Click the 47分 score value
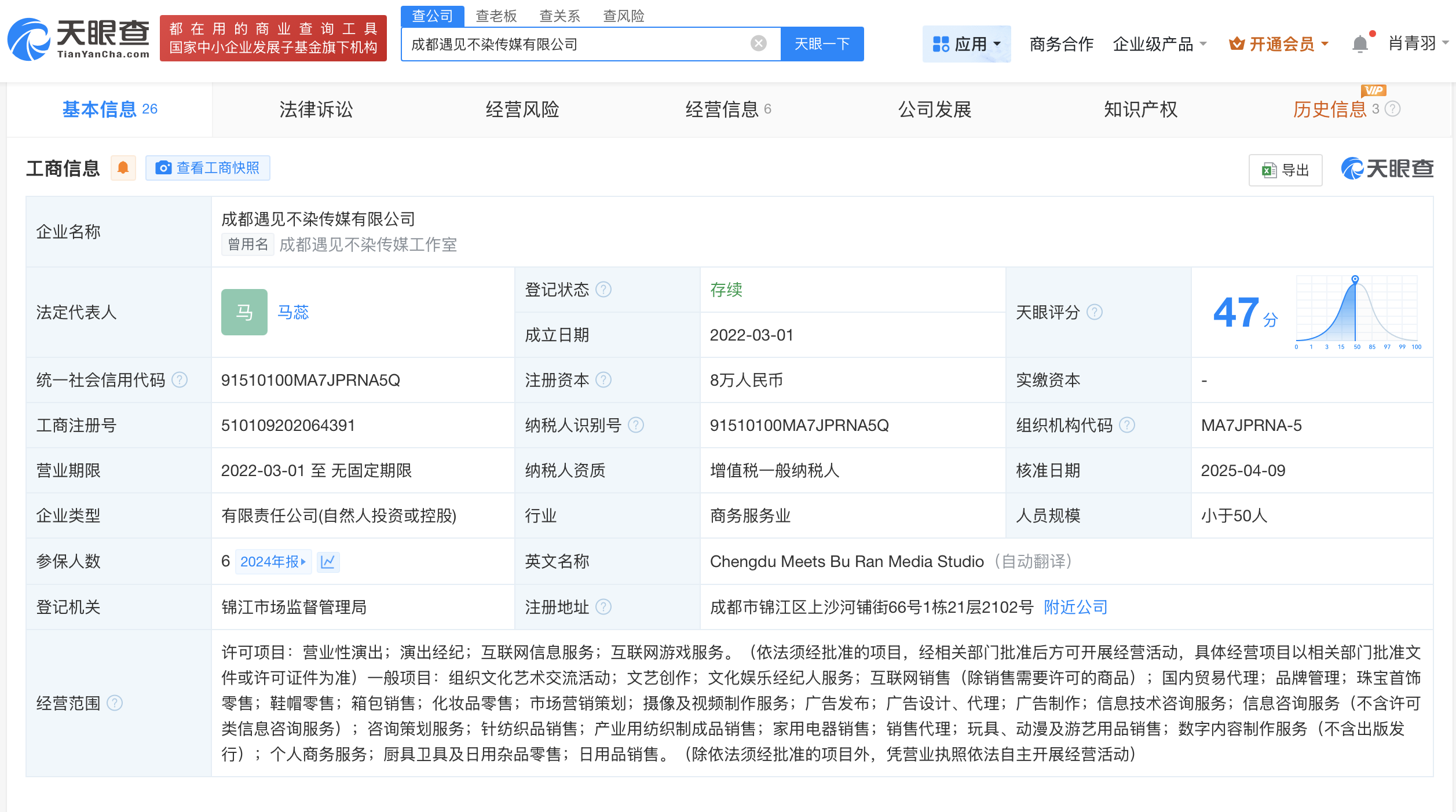 point(1245,313)
